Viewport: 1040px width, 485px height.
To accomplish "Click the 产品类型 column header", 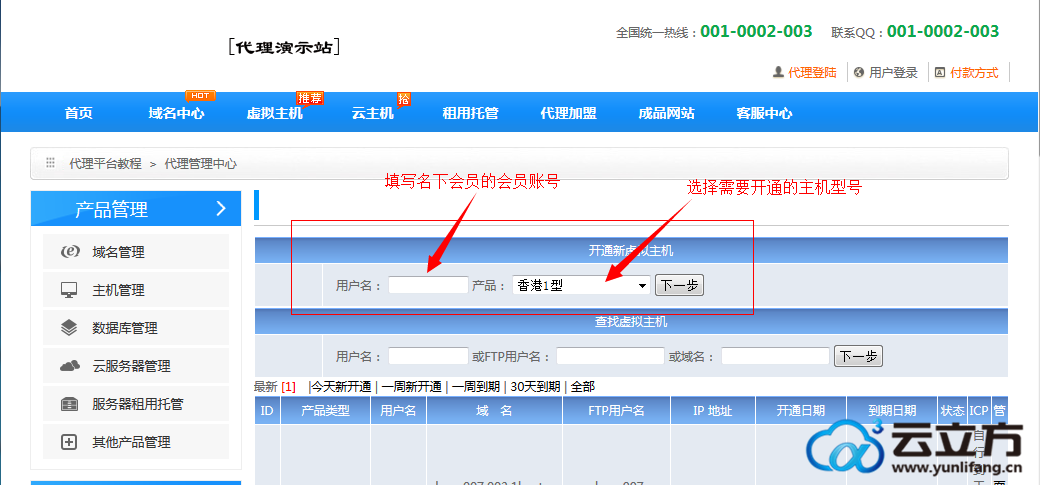I will [326, 411].
